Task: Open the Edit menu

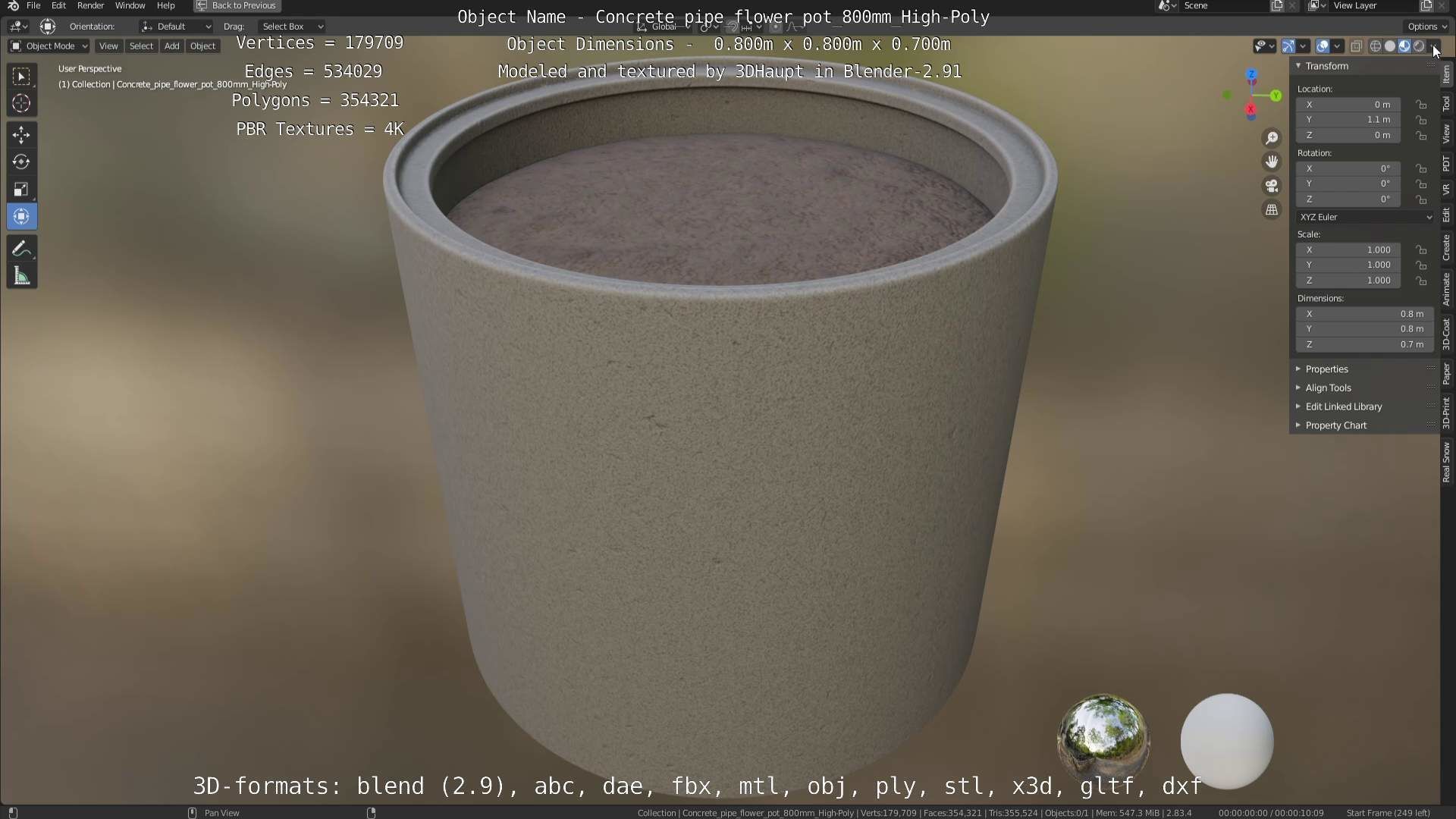Action: coord(58,5)
